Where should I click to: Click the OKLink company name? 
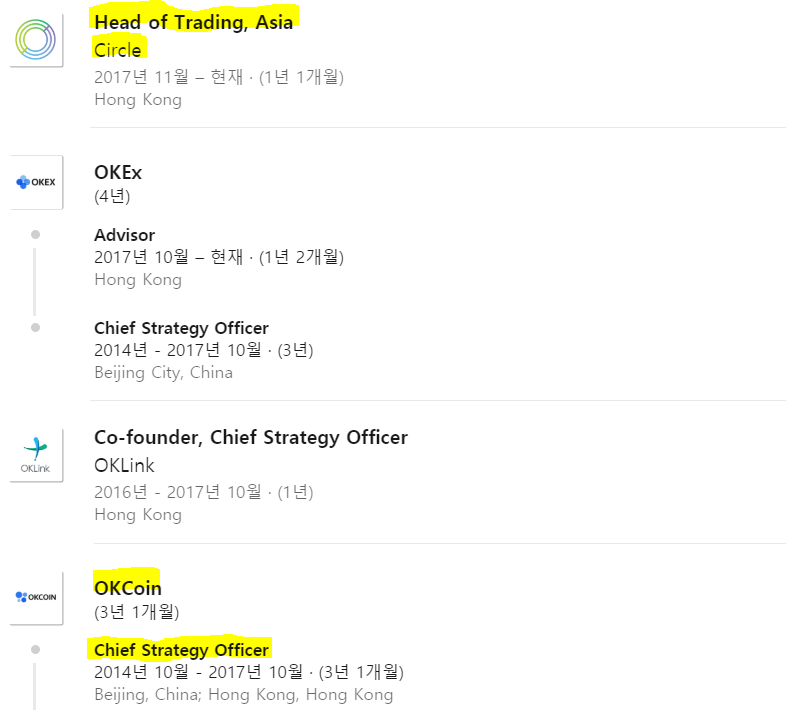[x=124, y=465]
